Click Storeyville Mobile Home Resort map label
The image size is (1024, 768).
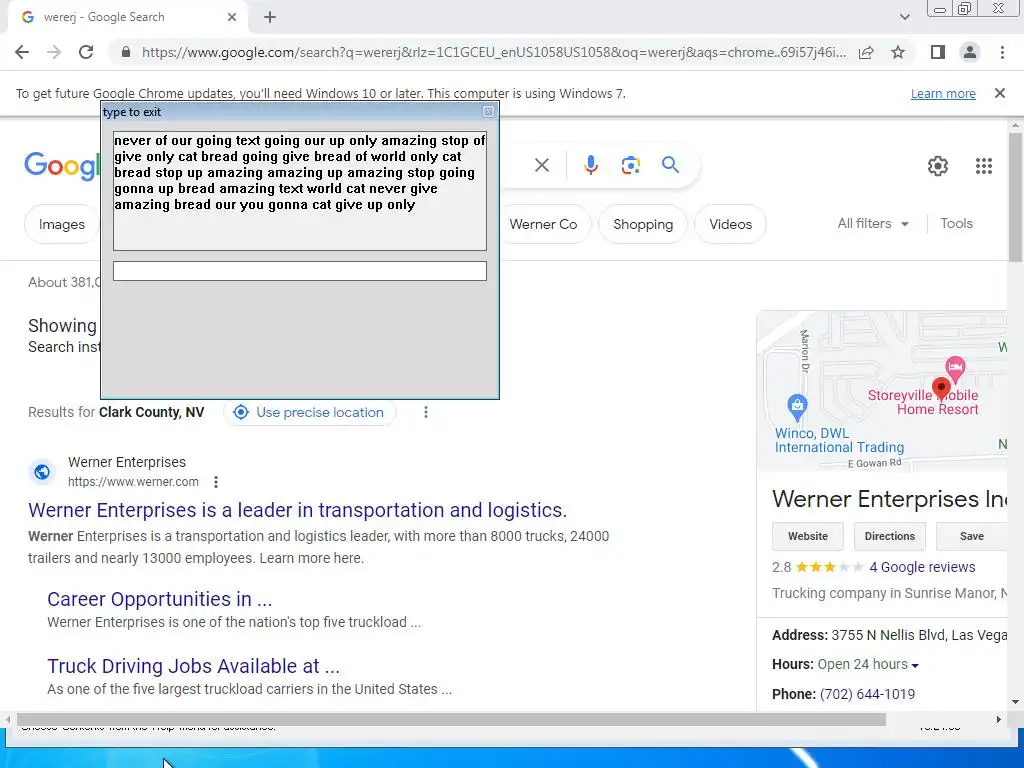(x=923, y=402)
